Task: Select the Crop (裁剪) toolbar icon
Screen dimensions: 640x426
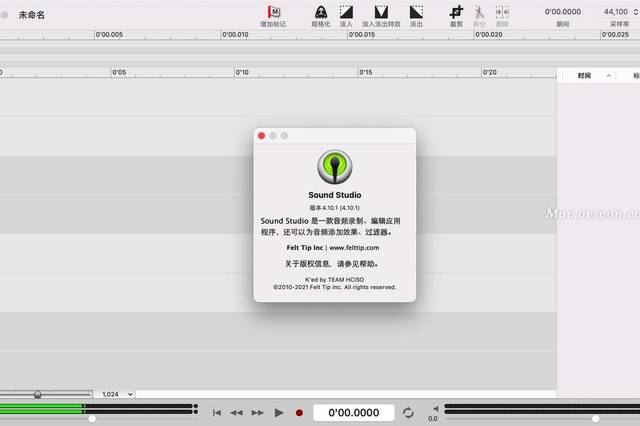Action: [x=456, y=12]
